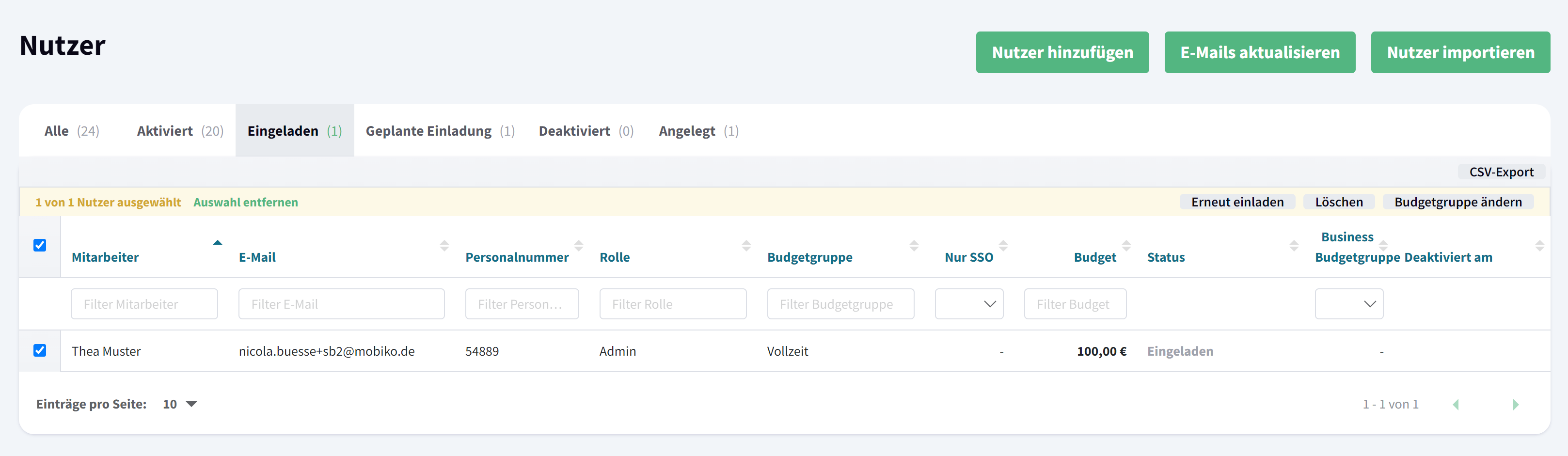The width and height of the screenshot is (1568, 456).
Task: Expand the Einträge pro Seite selector
Action: click(180, 404)
